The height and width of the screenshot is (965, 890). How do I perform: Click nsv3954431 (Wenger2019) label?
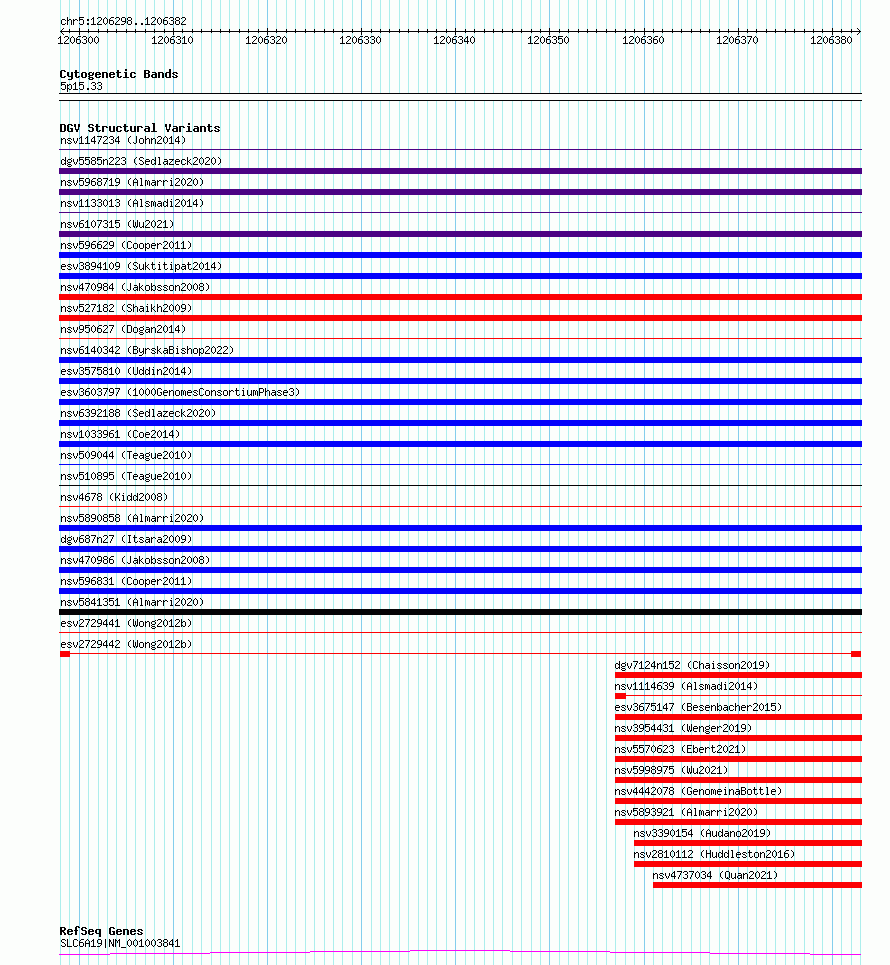[683, 728]
